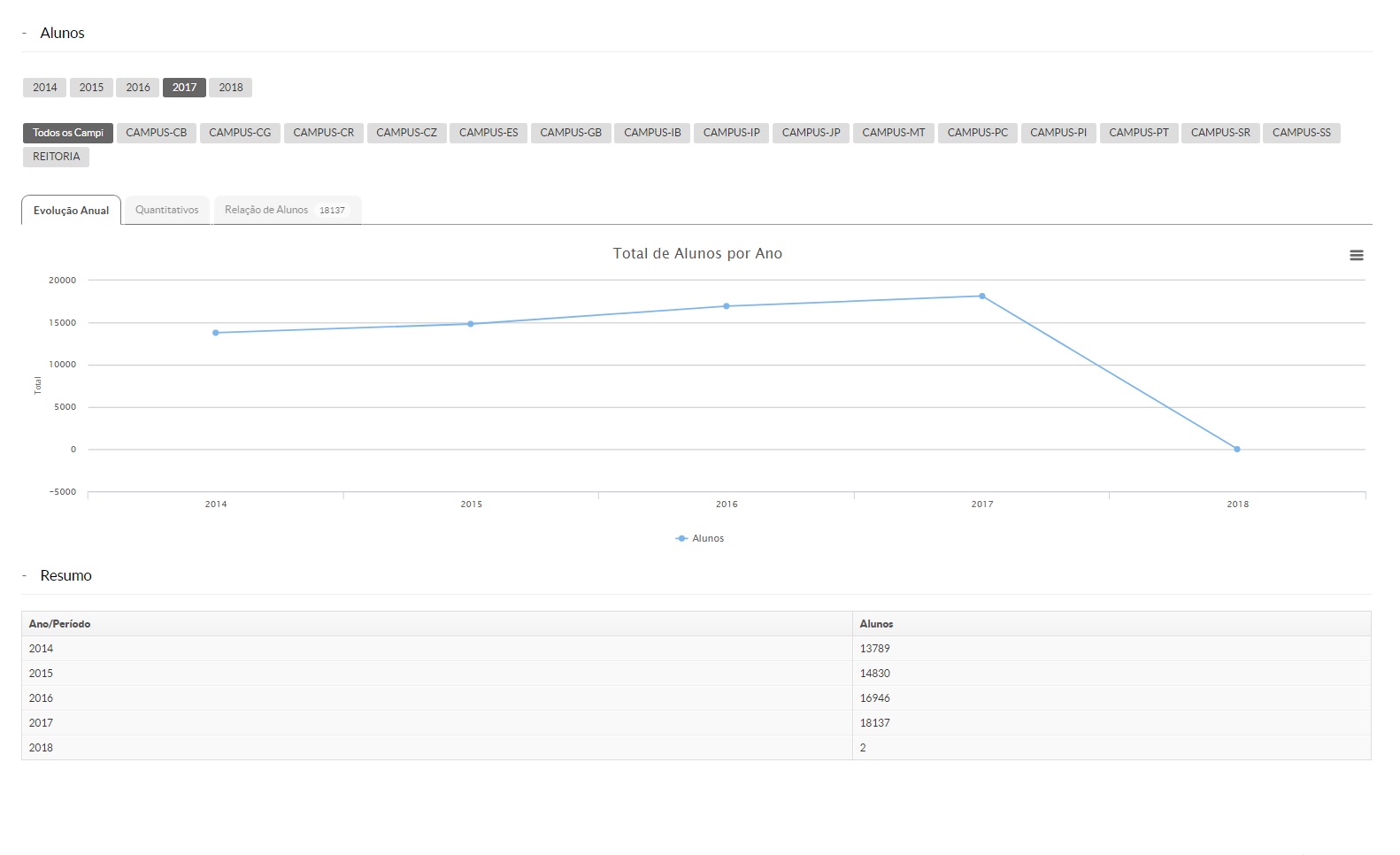Filter by CAMPUS-MT

[893, 133]
